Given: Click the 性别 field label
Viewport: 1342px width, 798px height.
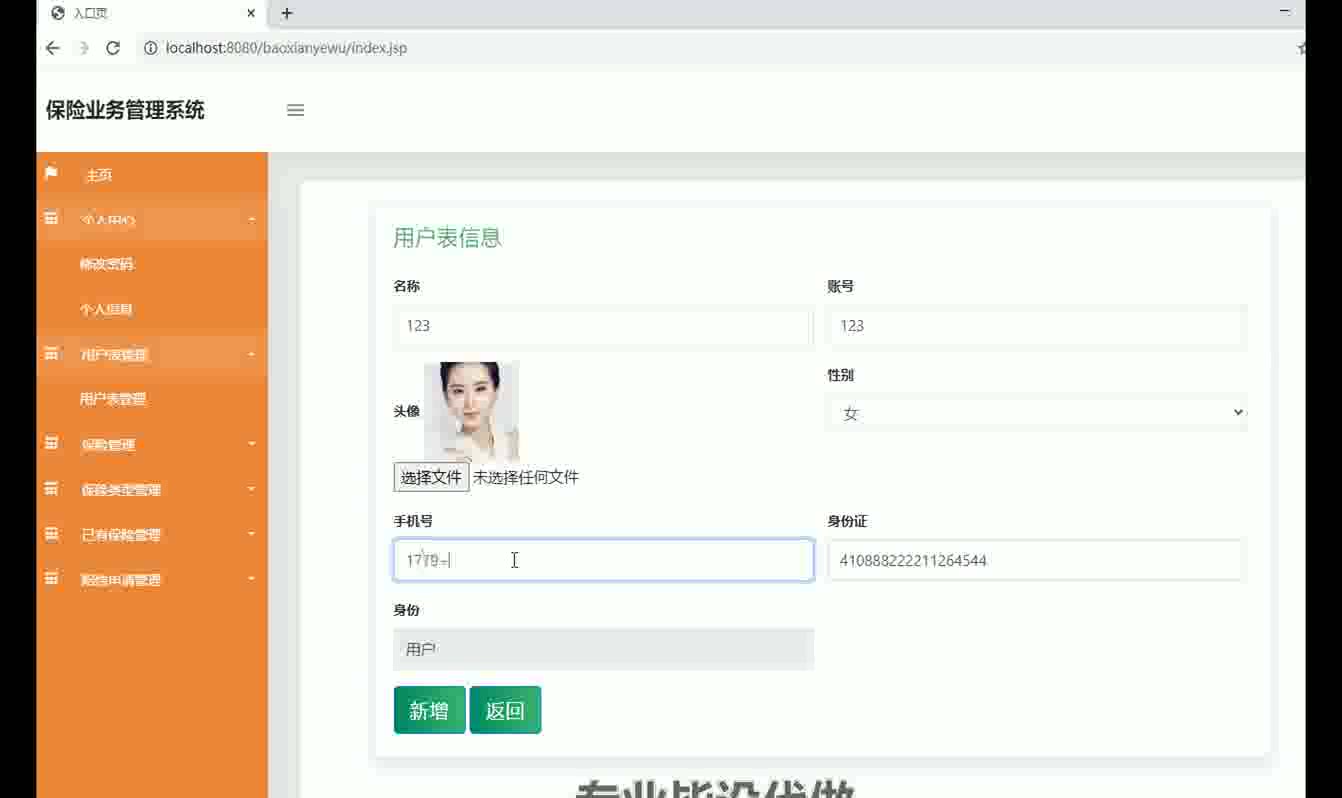Looking at the screenshot, I should (840, 375).
